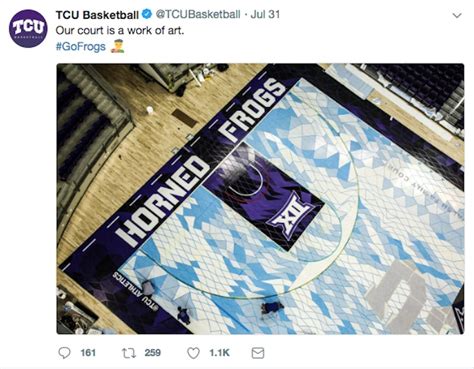View the 161 replies count
This screenshot has height=369, width=474.
[x=88, y=353]
